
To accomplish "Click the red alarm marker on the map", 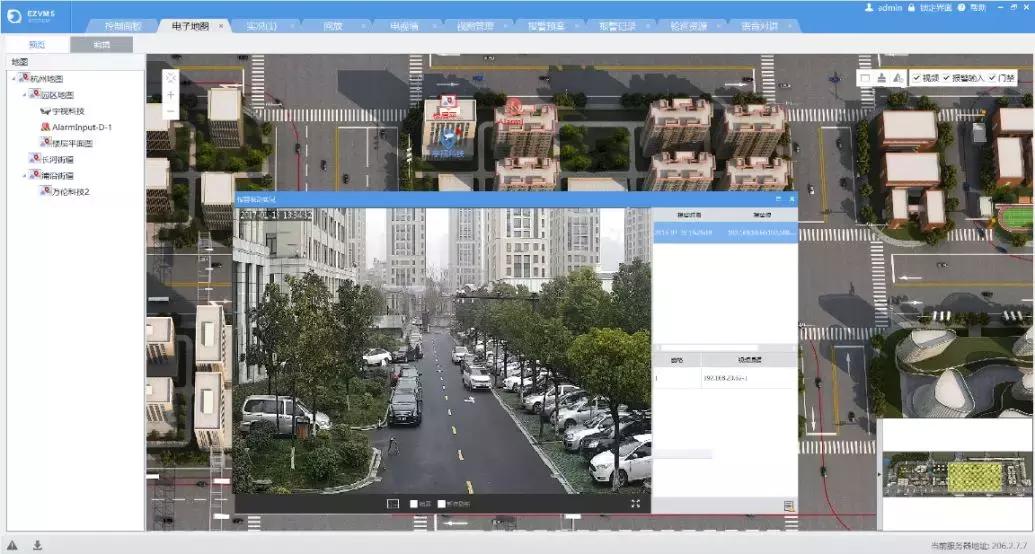I will click(513, 106).
